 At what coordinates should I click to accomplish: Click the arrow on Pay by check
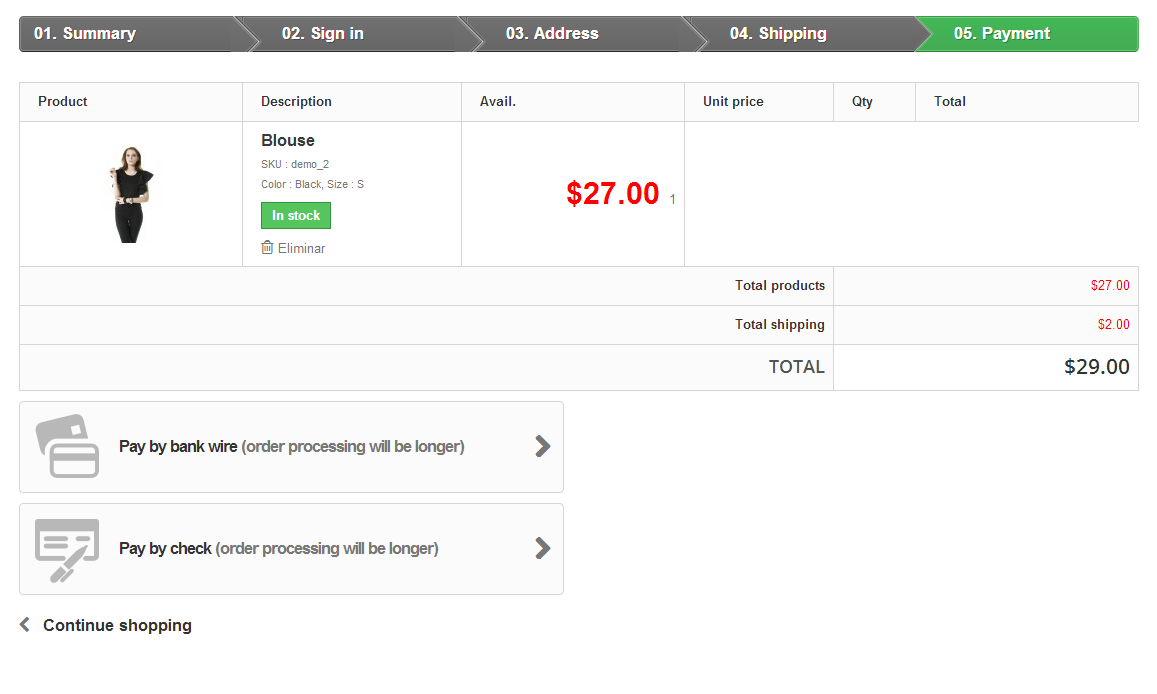542,548
